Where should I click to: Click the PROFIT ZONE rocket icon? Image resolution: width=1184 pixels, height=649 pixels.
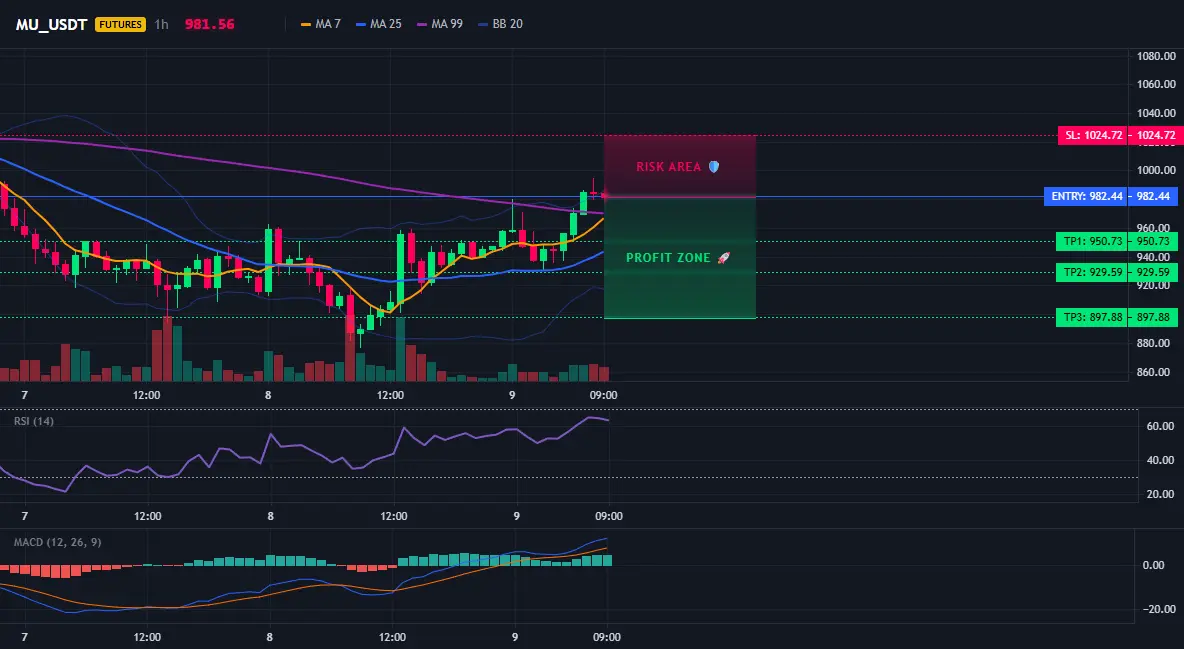click(x=723, y=258)
